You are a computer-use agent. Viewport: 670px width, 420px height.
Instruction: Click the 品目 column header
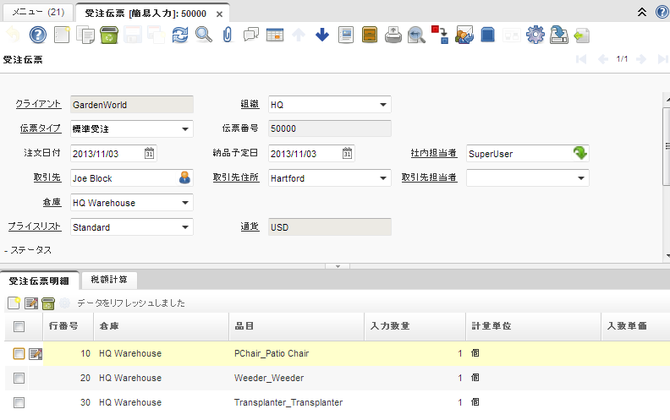click(x=297, y=326)
